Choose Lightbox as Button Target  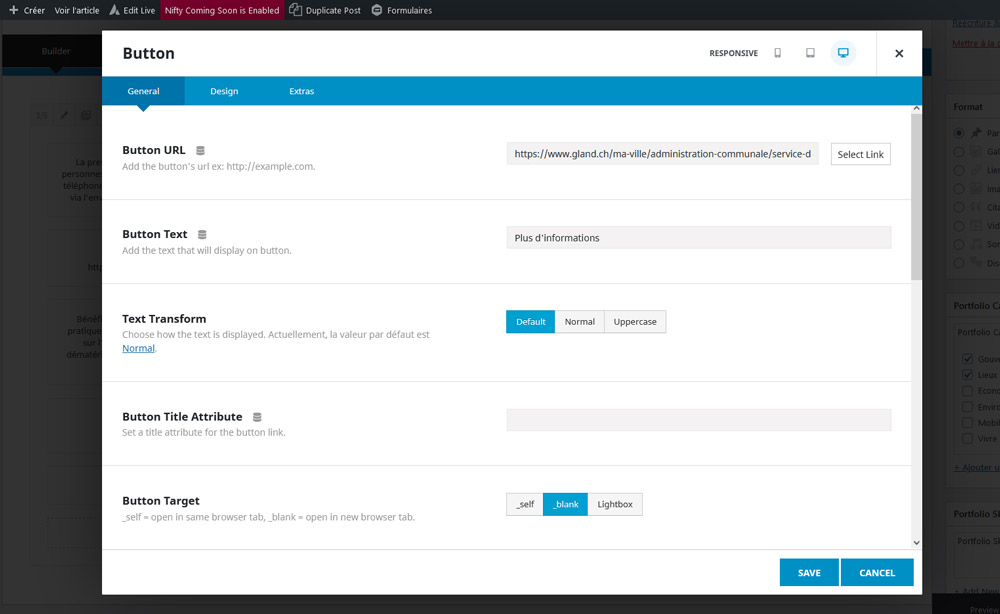[x=615, y=505]
